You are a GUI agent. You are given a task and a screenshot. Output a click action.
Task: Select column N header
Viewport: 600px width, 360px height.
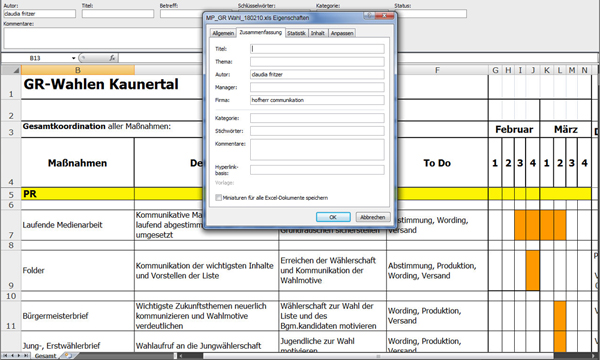pyautogui.click(x=584, y=70)
